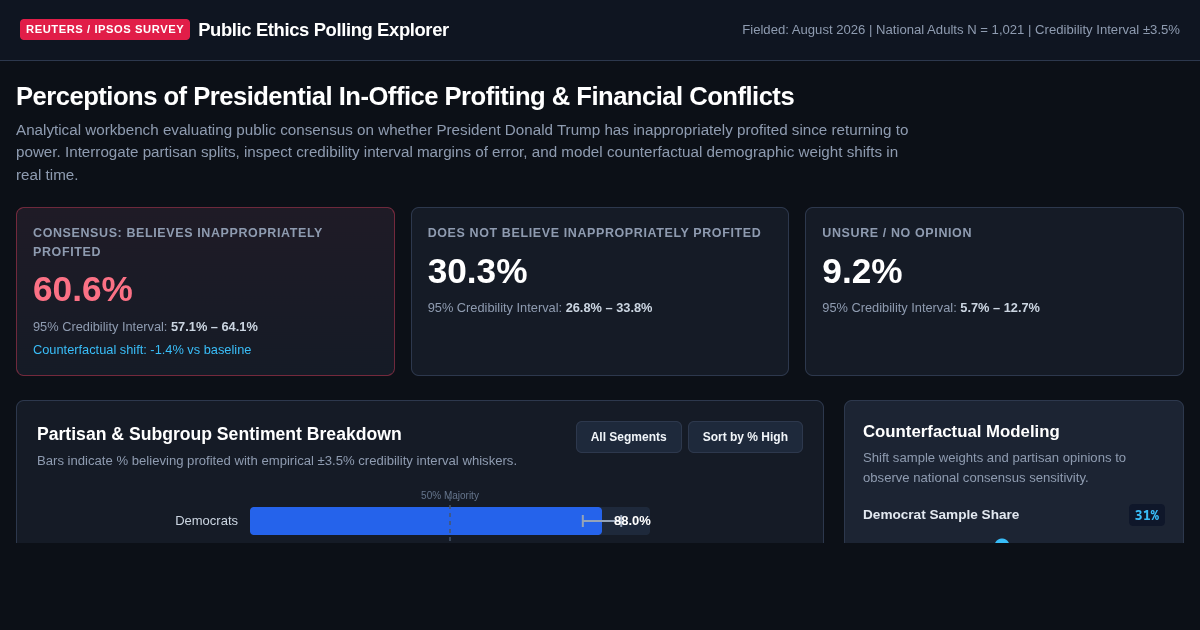
Task: Click the All Segments filter button
Action: point(628,437)
